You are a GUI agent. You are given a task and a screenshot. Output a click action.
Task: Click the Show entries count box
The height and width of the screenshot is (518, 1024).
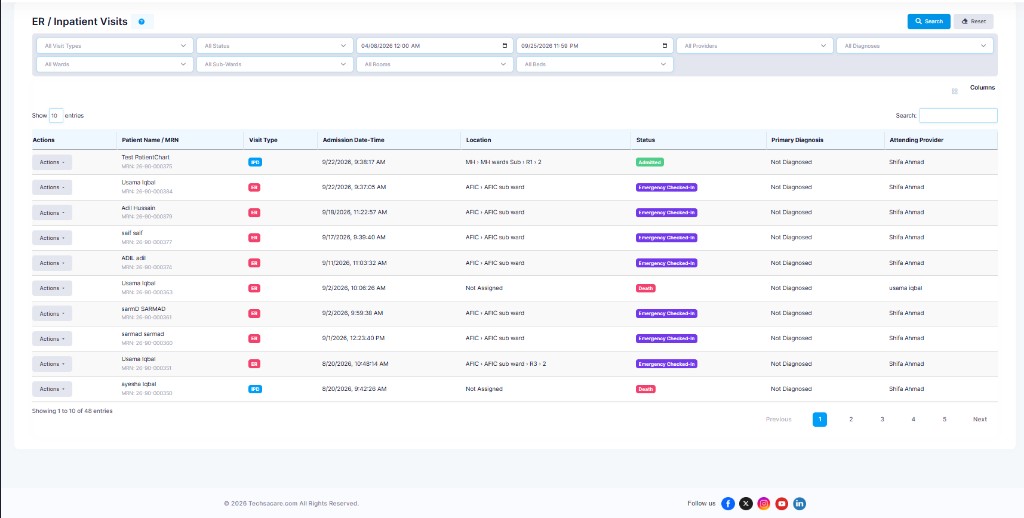pos(56,116)
